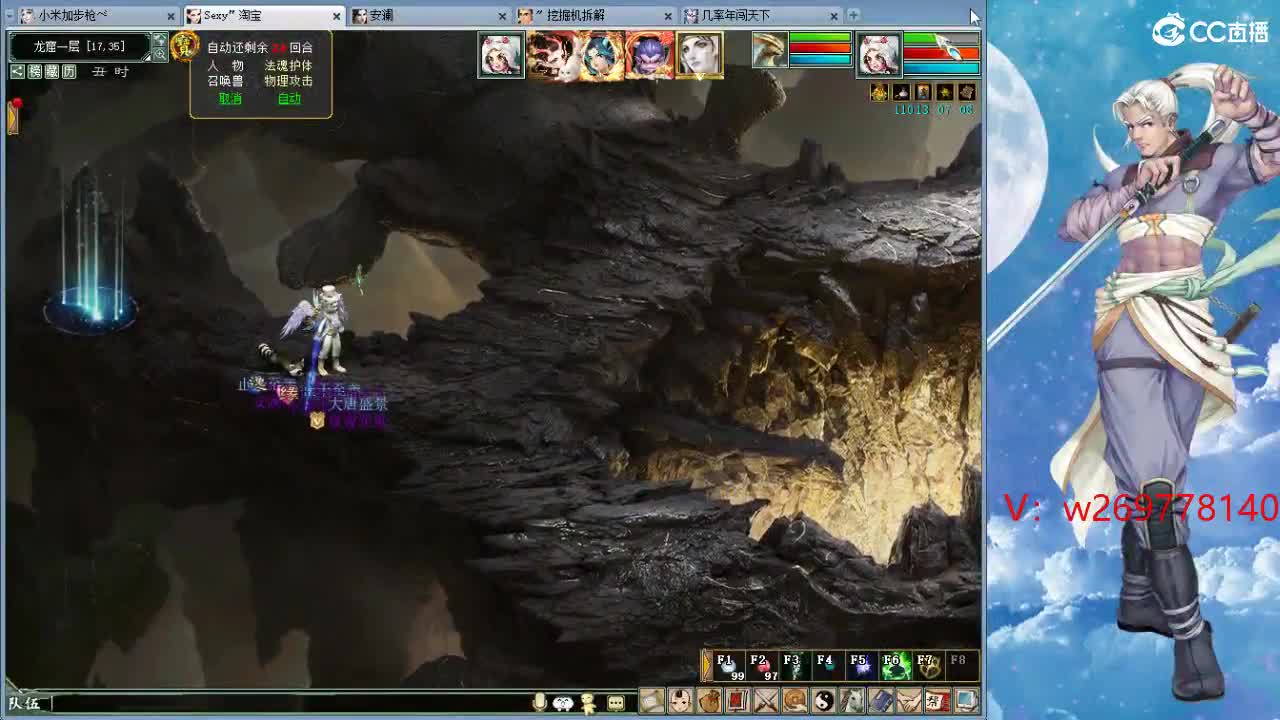Open the emoticon face icon
The image size is (1280, 720).
point(563,703)
